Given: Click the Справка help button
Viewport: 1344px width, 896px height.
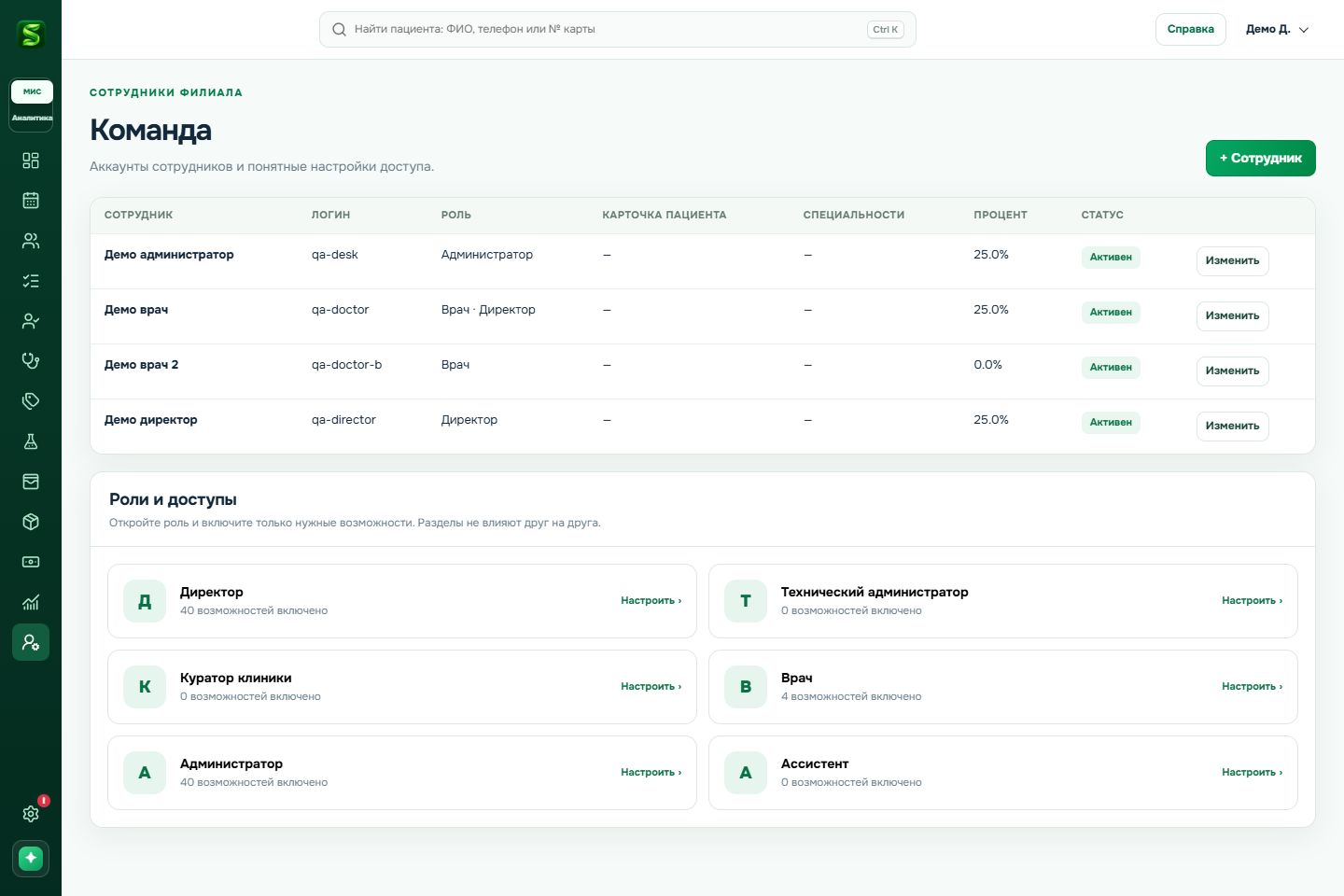Looking at the screenshot, I should click(x=1190, y=29).
